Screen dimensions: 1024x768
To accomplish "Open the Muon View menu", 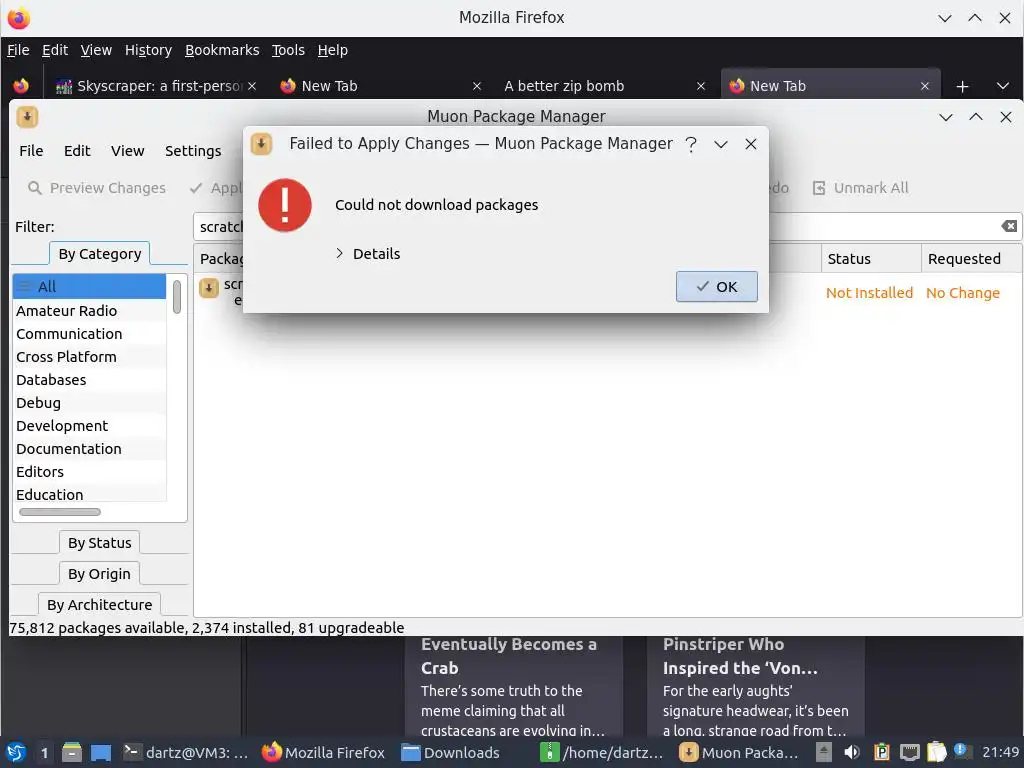I will coord(127,151).
